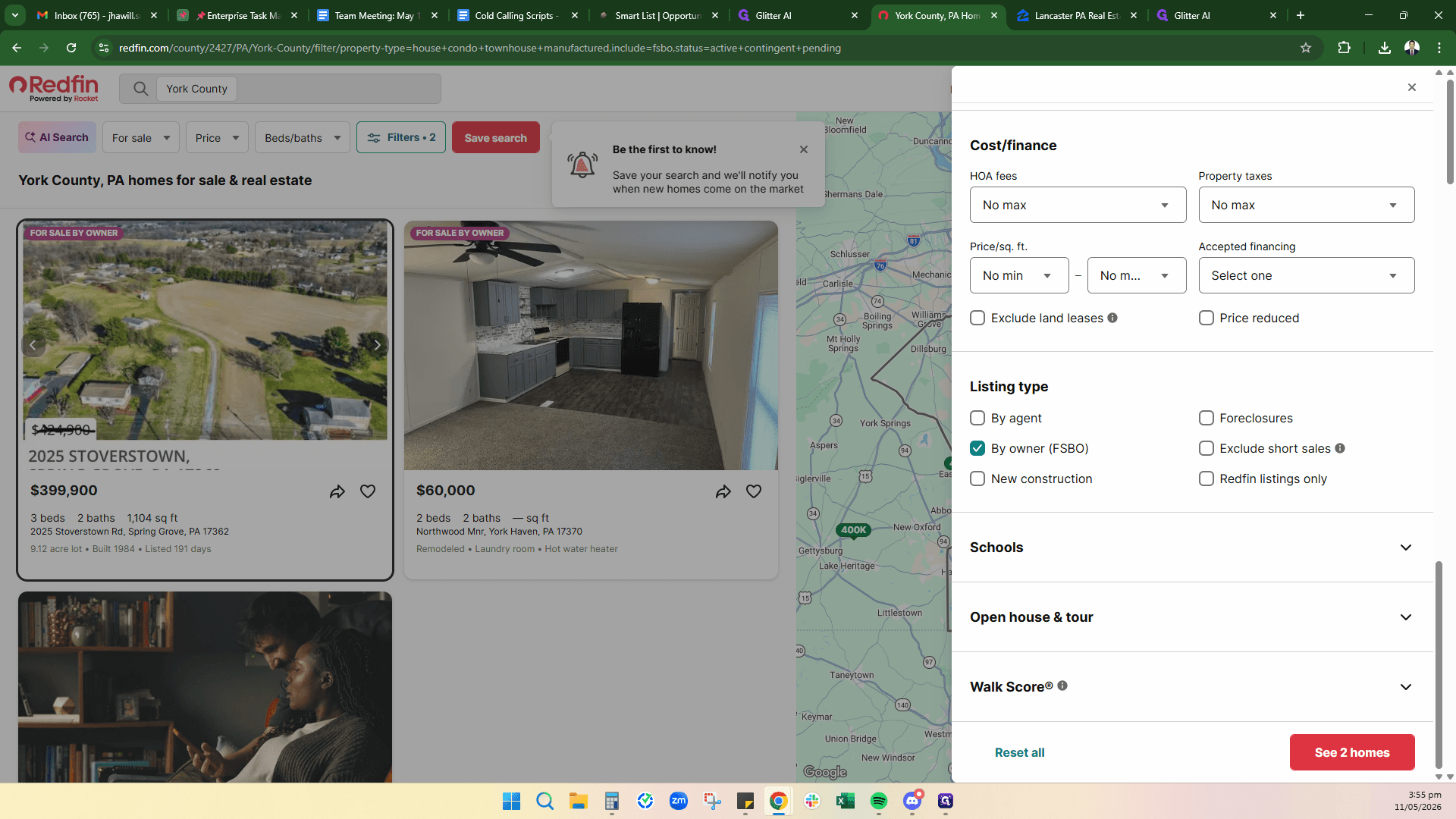Image resolution: width=1456 pixels, height=819 pixels.
Task: Enable New construction checkbox
Action: [977, 479]
